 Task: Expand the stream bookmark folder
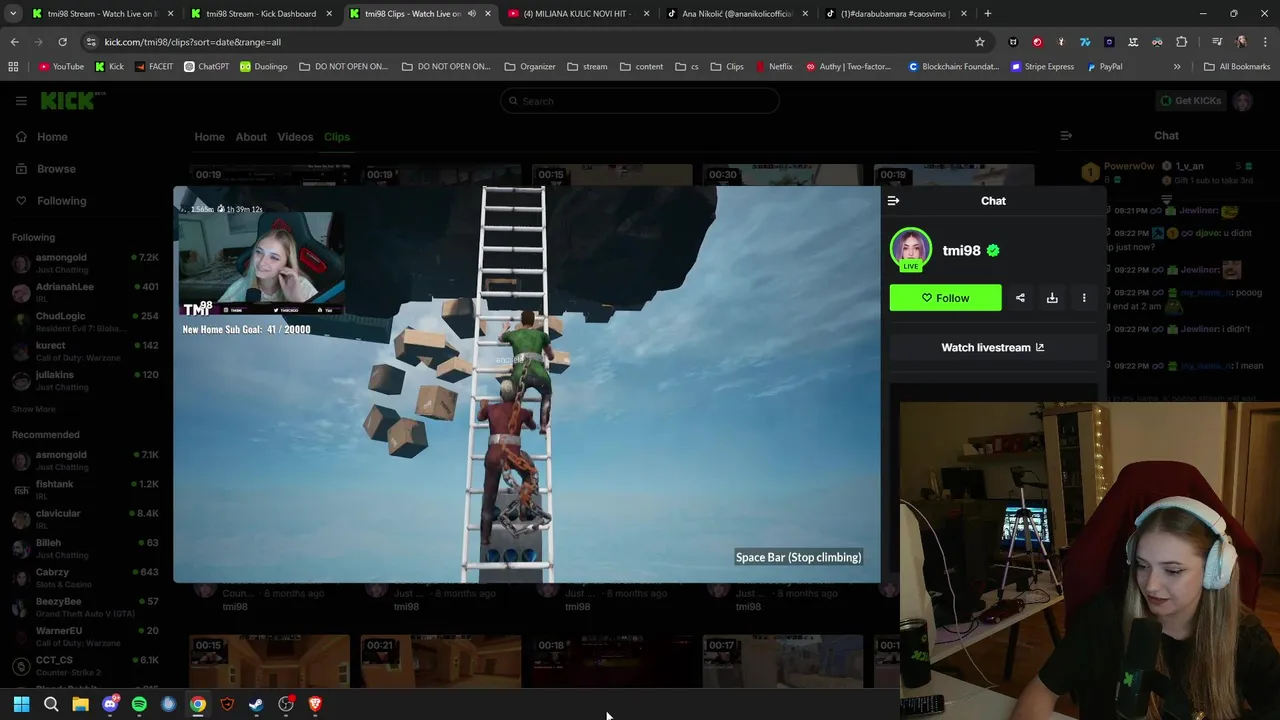(x=587, y=67)
